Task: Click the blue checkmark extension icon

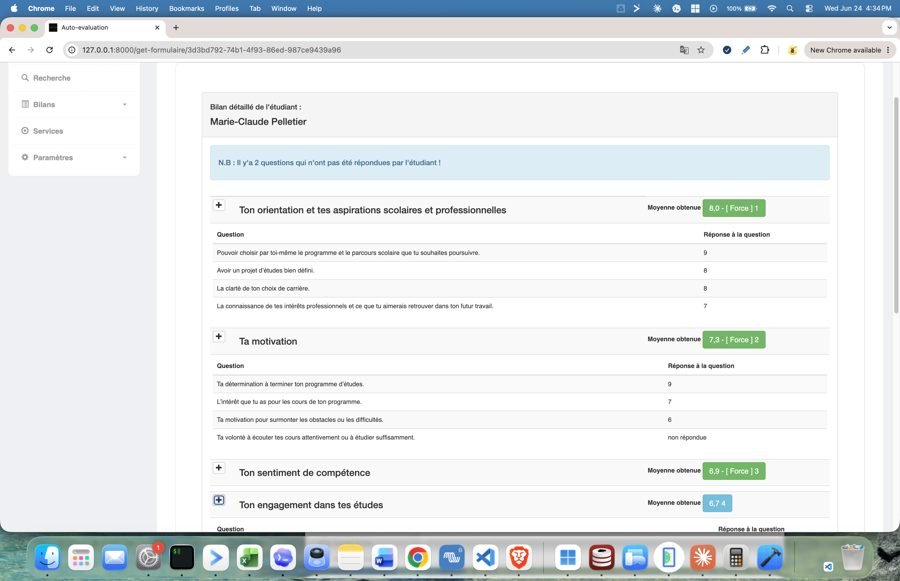Action: click(727, 50)
